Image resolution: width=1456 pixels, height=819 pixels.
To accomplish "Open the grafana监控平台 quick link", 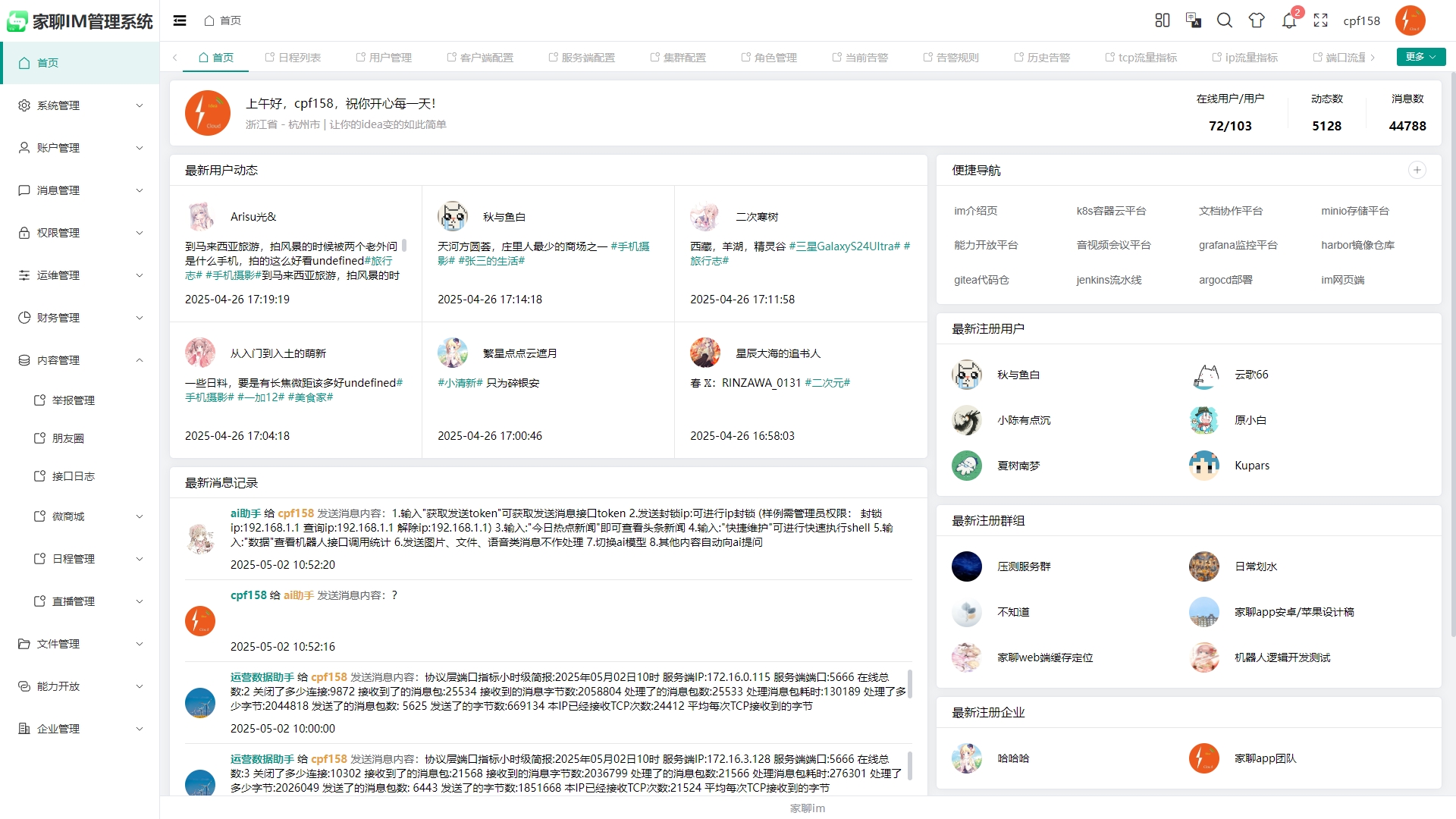I will click(1238, 245).
